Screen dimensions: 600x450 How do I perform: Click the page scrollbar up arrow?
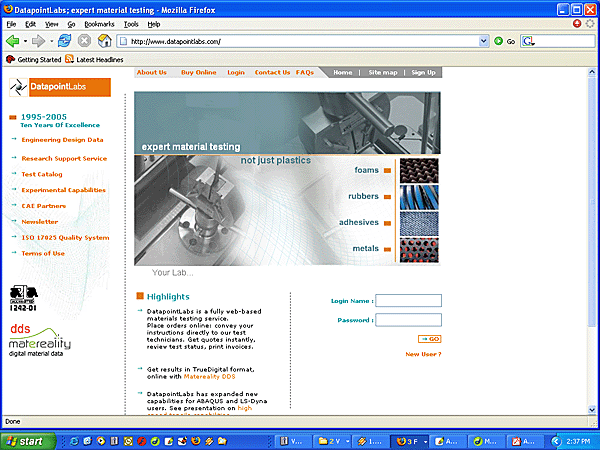pos(592,72)
